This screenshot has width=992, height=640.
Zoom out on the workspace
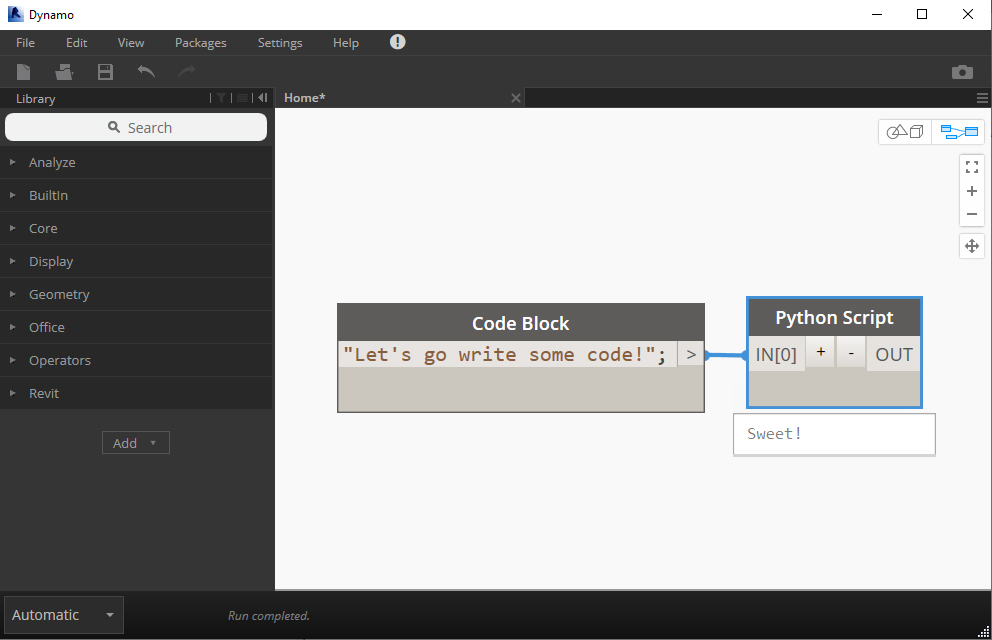972,214
